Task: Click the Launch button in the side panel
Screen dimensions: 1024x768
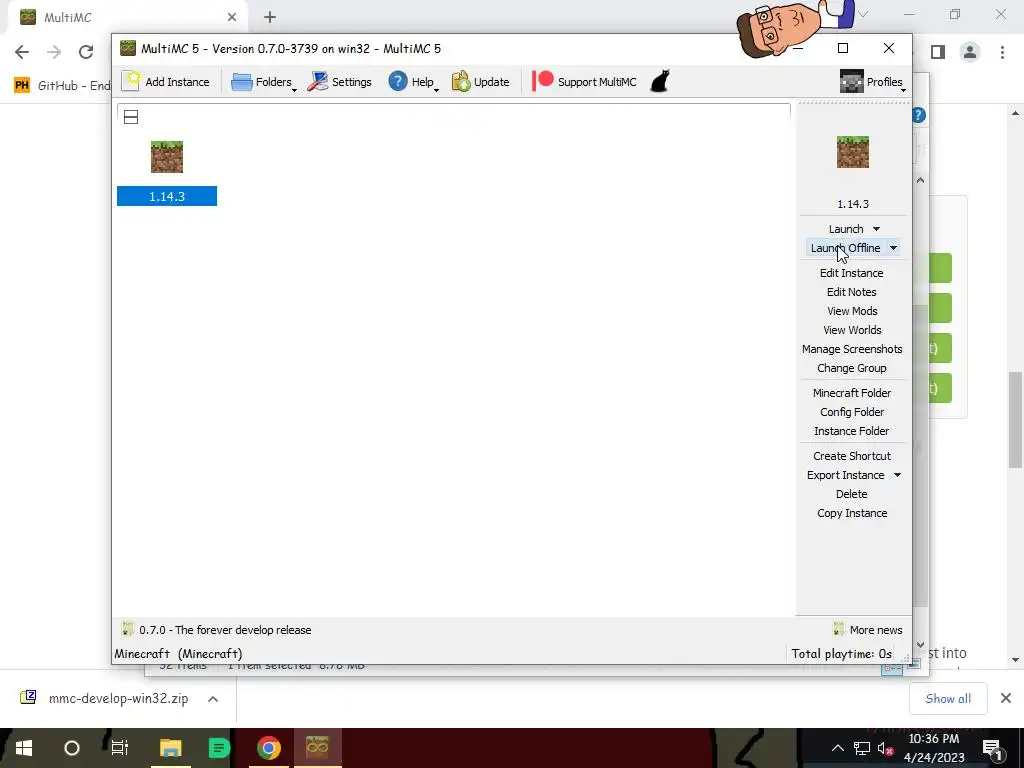Action: 846,229
